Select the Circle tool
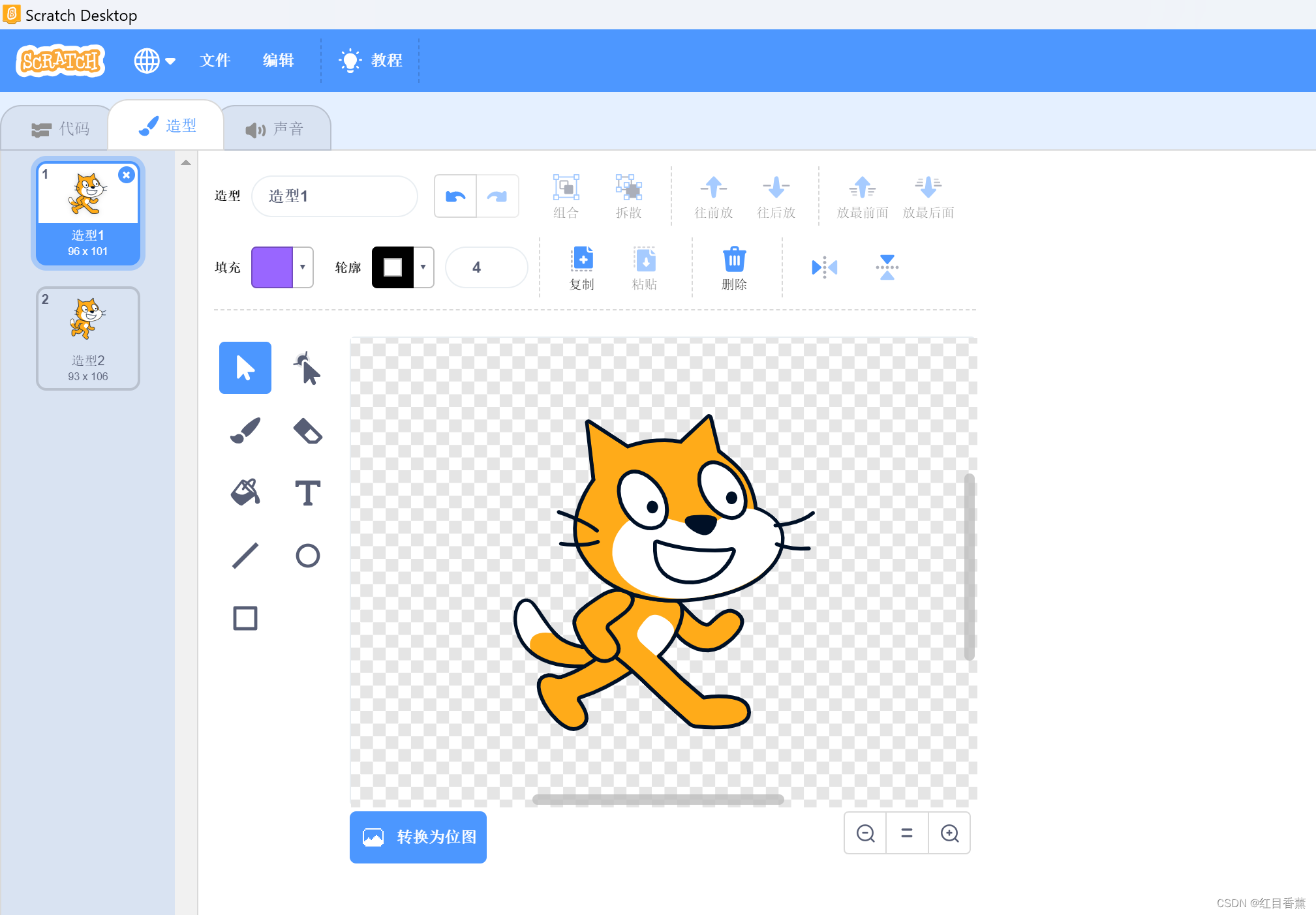This screenshot has width=1316, height=915. (307, 556)
